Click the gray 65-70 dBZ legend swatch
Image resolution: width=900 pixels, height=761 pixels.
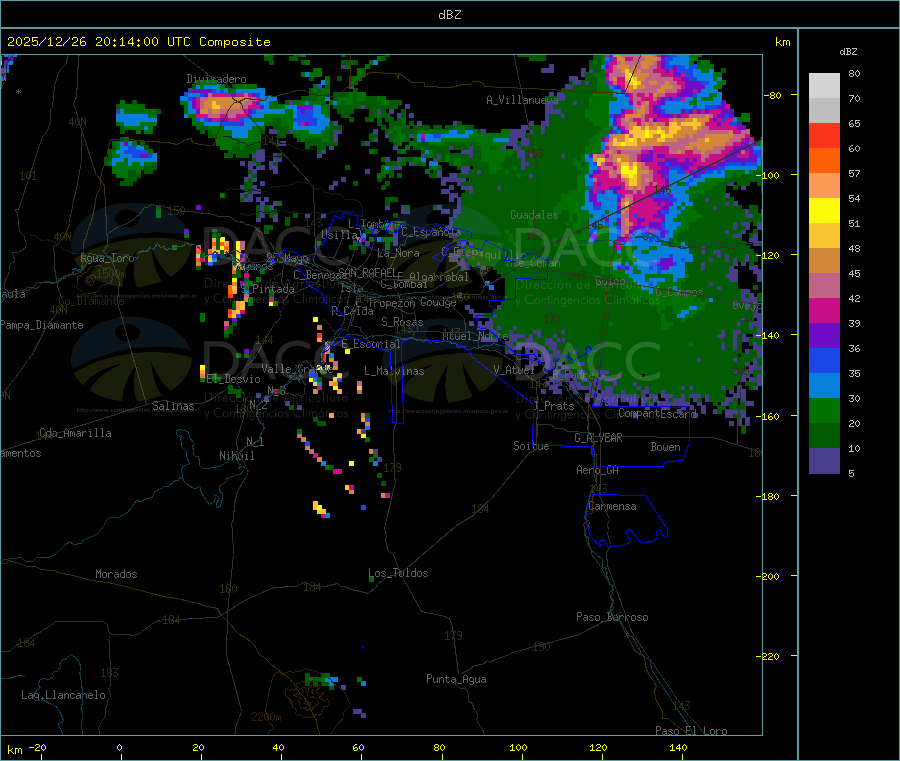[824, 111]
